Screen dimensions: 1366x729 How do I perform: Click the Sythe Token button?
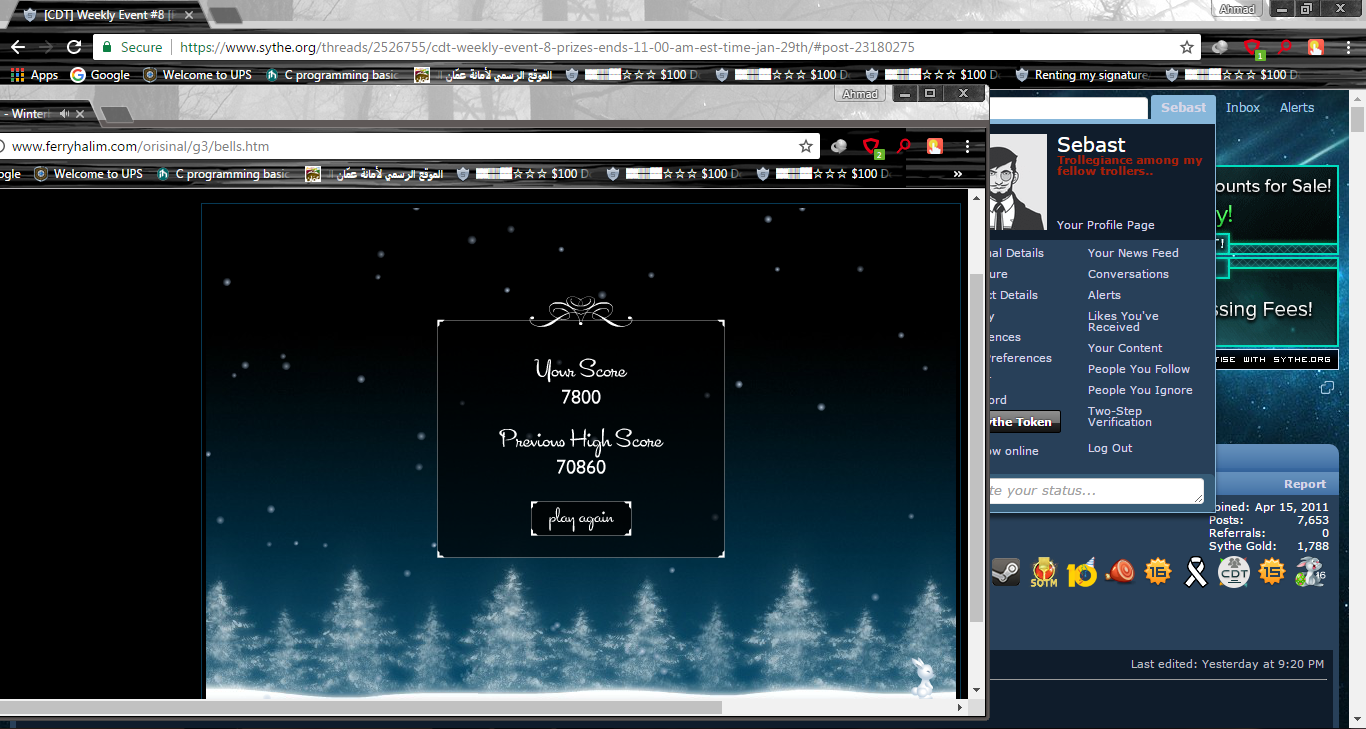click(x=1024, y=422)
